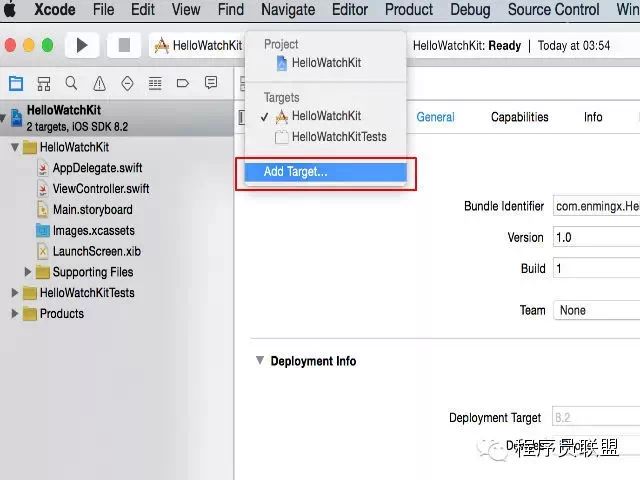Click the Run (play) button

82,45
